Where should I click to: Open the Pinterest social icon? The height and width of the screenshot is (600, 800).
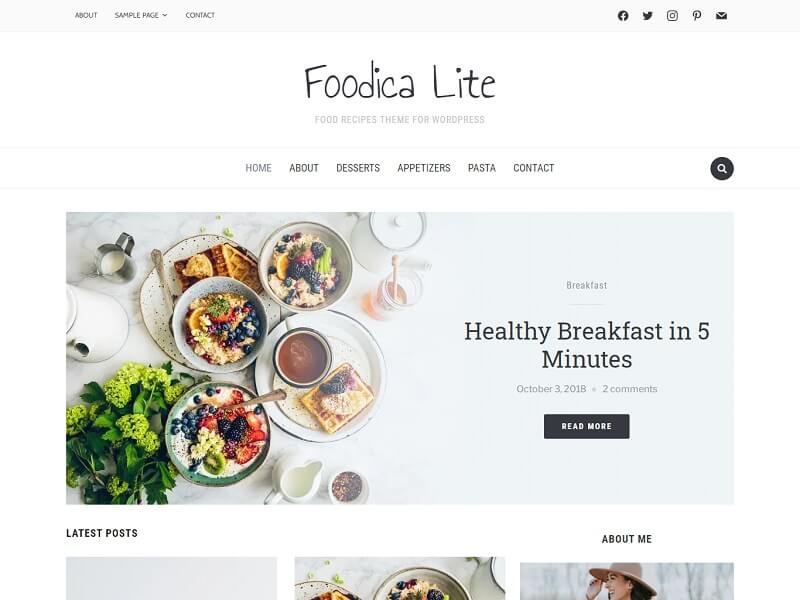pyautogui.click(x=697, y=16)
